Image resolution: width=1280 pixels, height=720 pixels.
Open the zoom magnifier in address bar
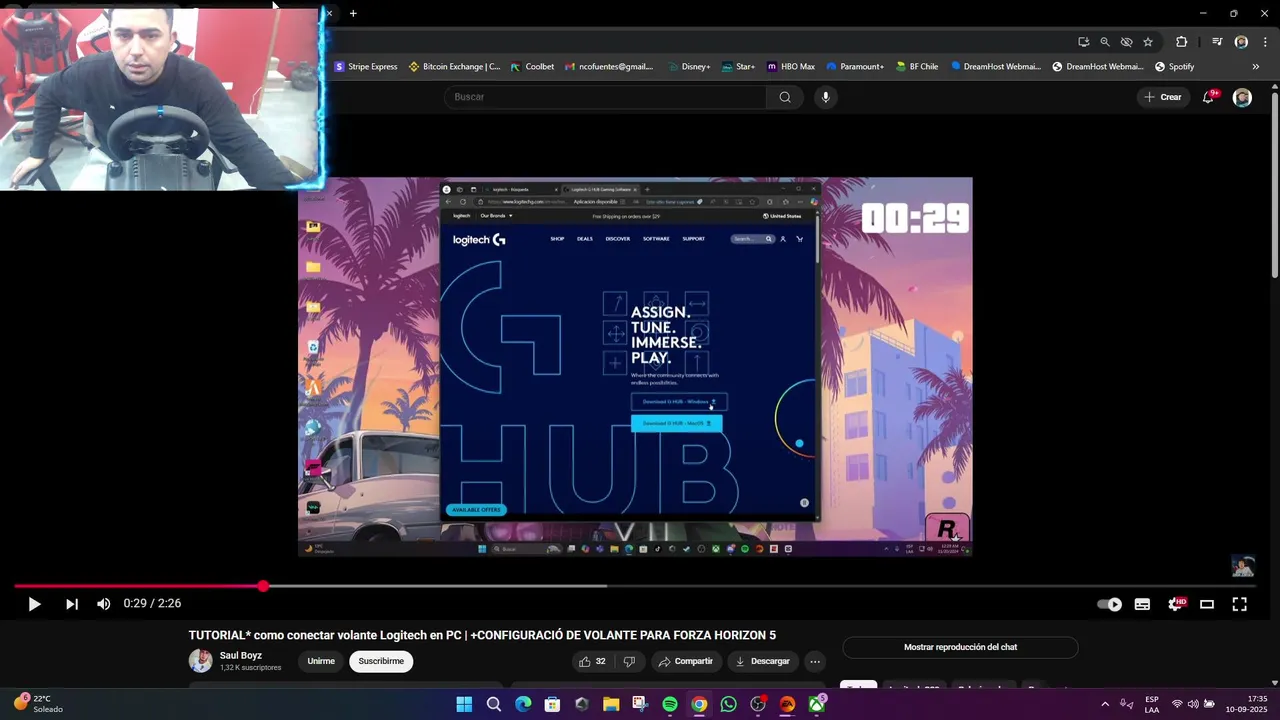tap(1105, 42)
